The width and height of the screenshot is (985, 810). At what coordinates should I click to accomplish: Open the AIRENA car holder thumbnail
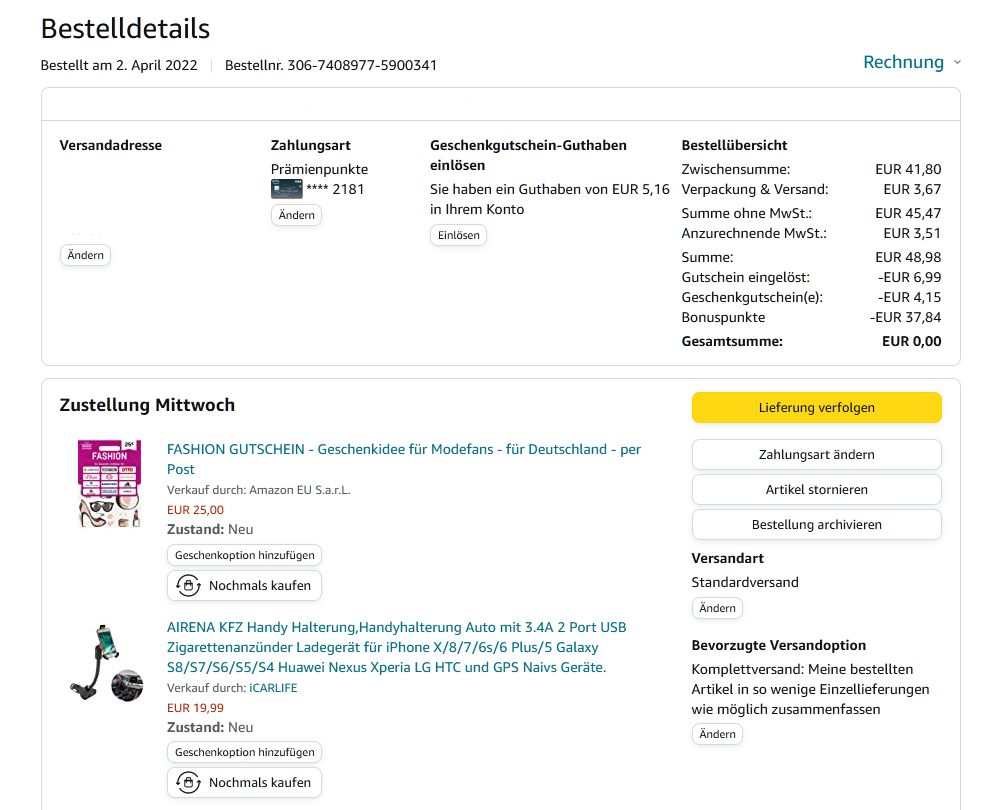(x=110, y=660)
